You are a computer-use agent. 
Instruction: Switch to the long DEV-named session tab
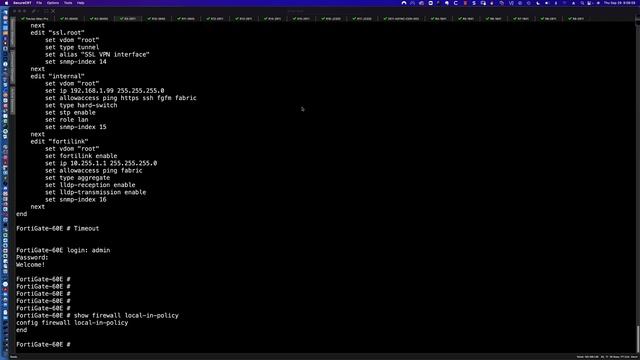click(x=401, y=19)
